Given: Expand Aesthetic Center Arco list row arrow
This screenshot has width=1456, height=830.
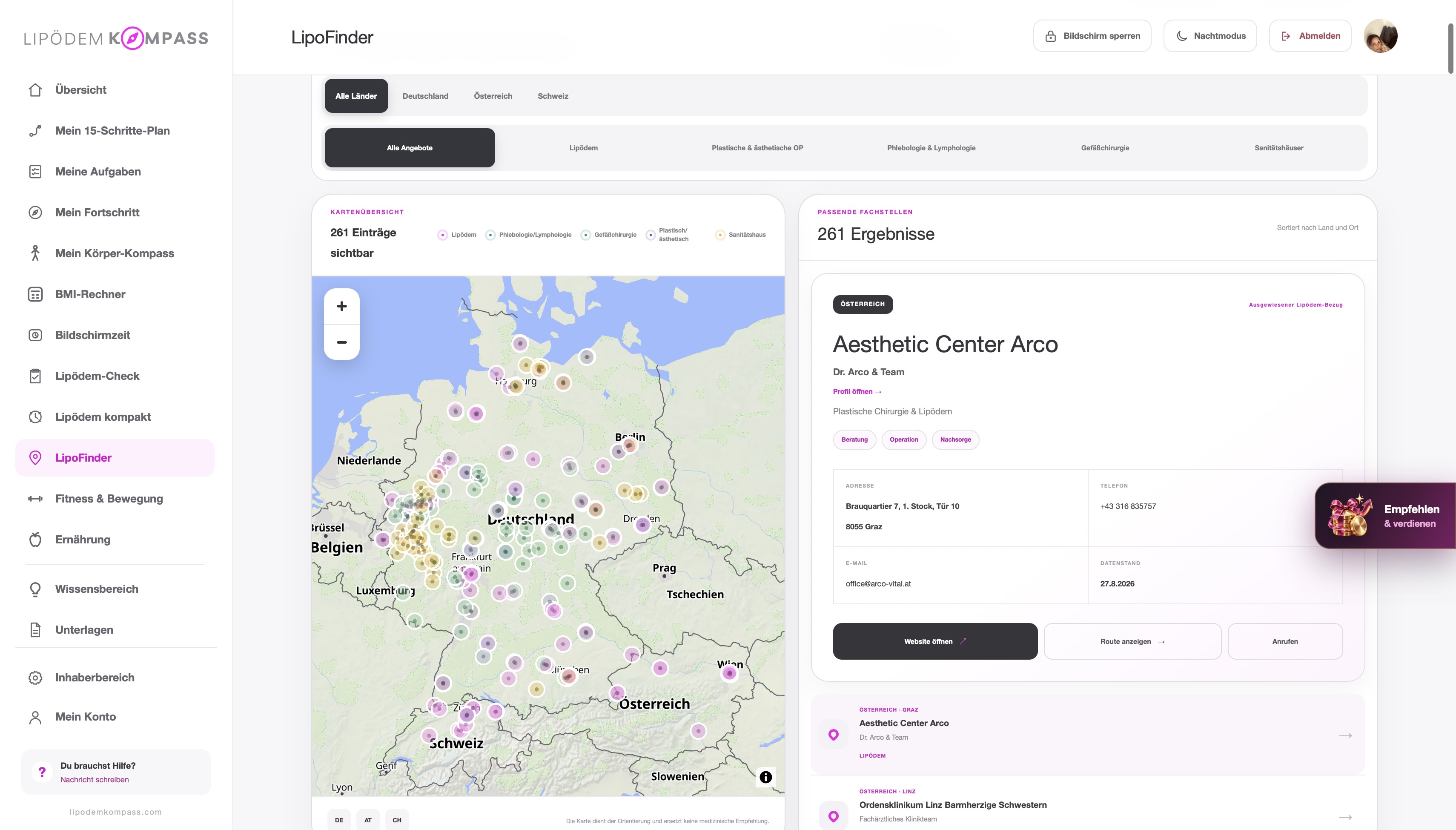Looking at the screenshot, I should click(x=1345, y=735).
